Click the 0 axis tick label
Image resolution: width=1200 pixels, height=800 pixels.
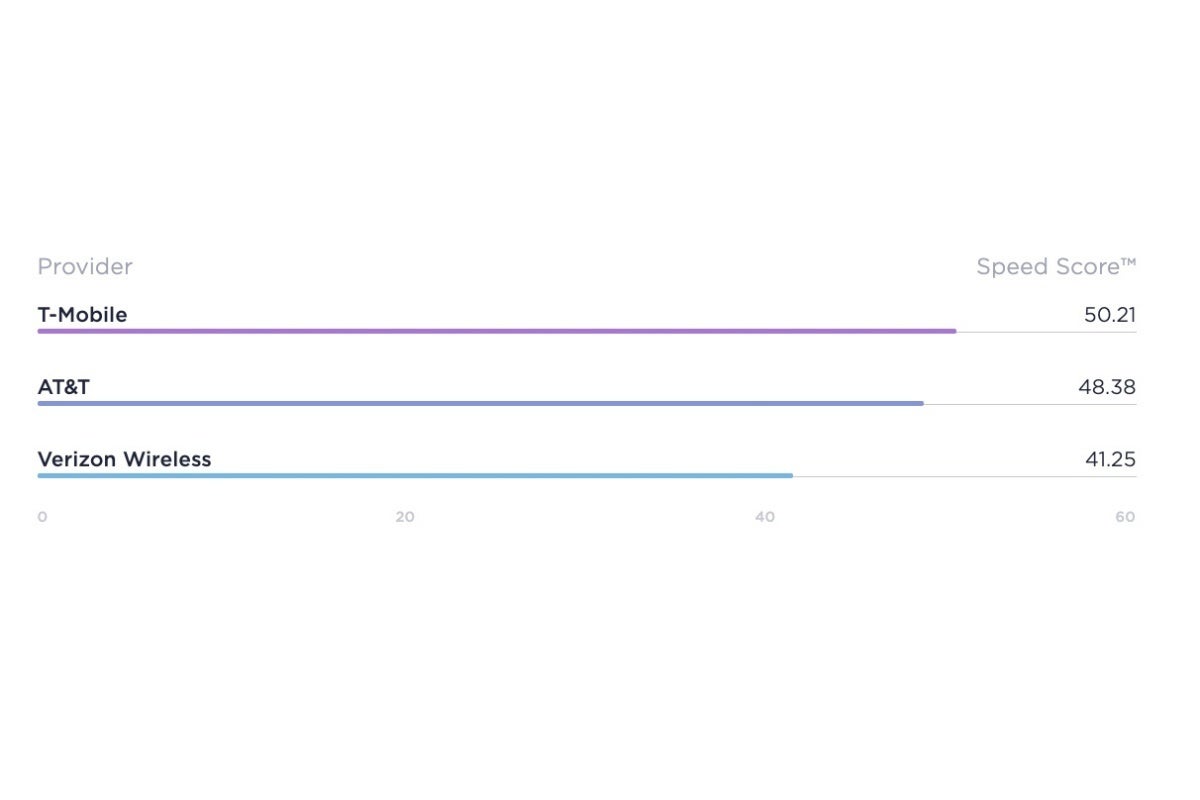[x=42, y=517]
